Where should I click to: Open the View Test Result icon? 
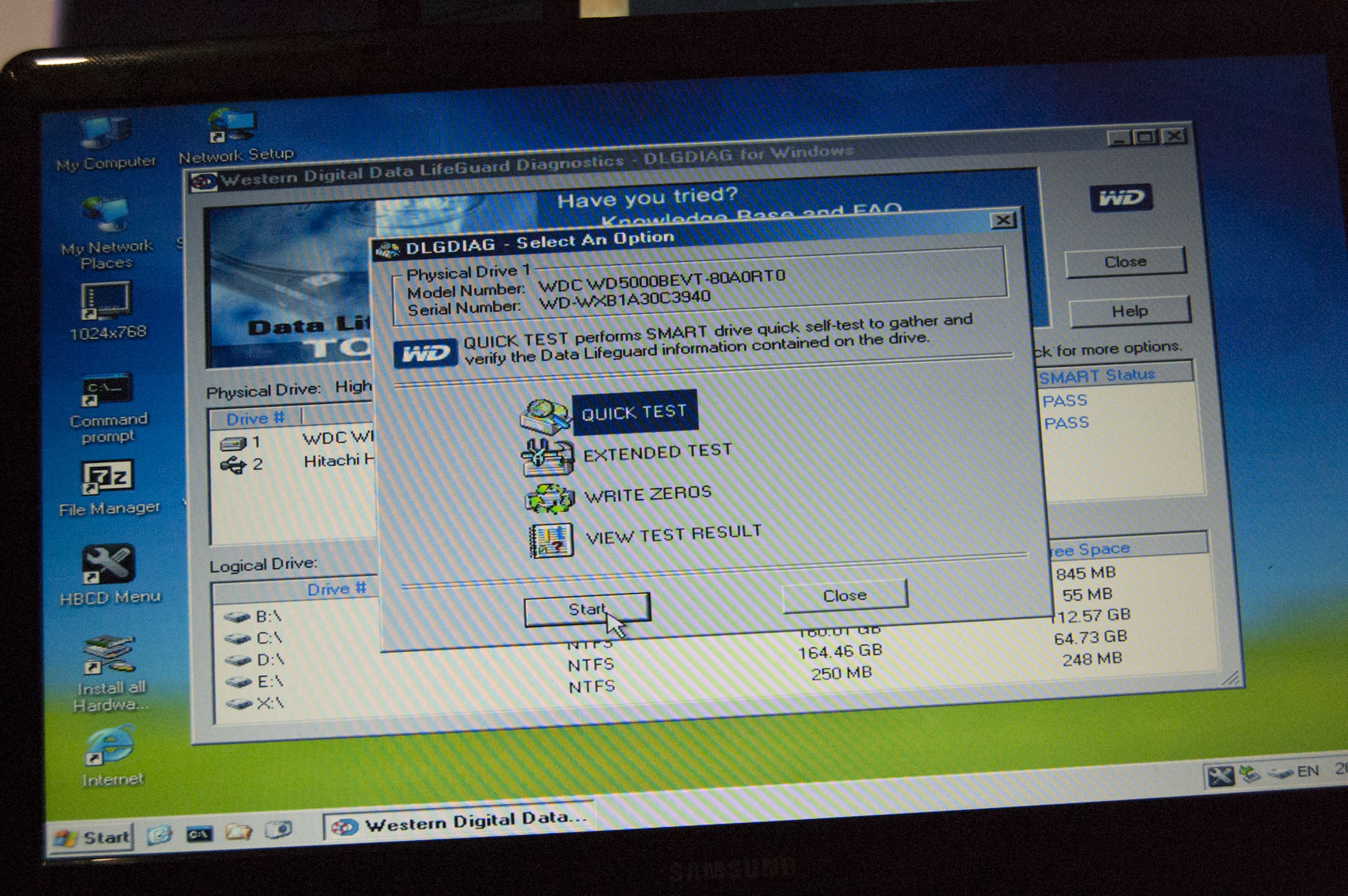(x=551, y=540)
